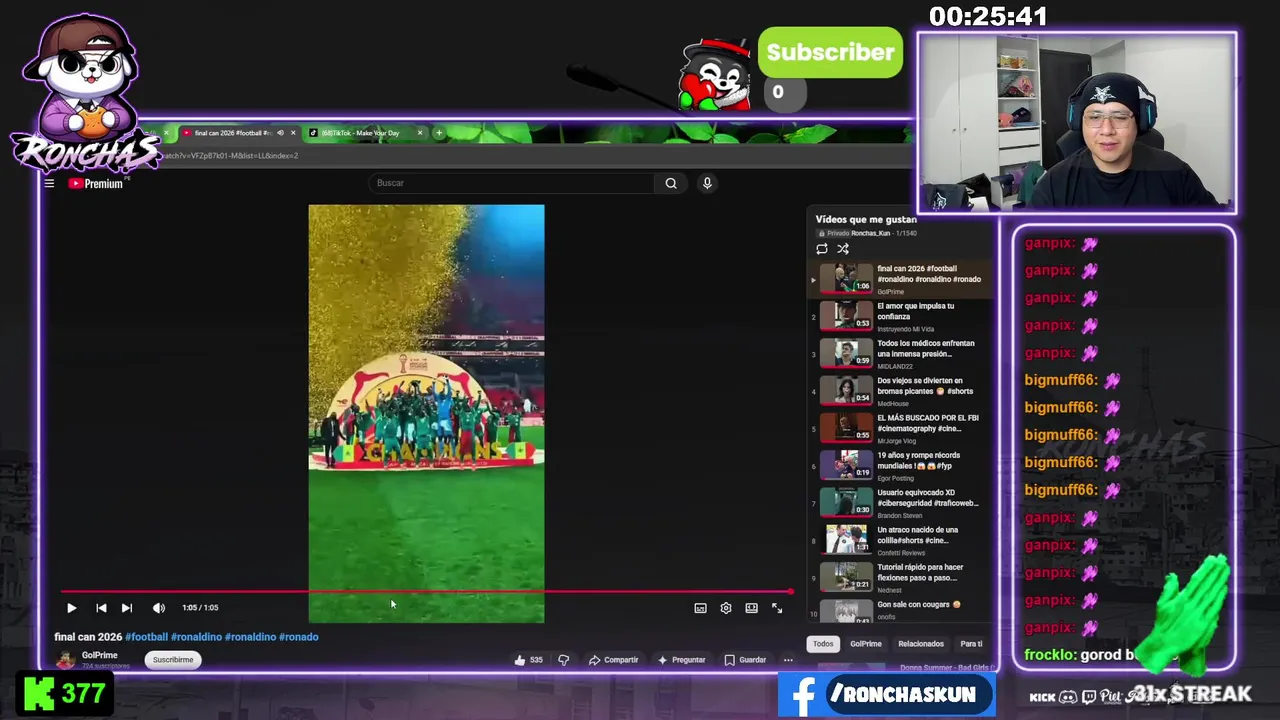The image size is (1280, 720).
Task: Open the player settings gear
Action: point(726,608)
